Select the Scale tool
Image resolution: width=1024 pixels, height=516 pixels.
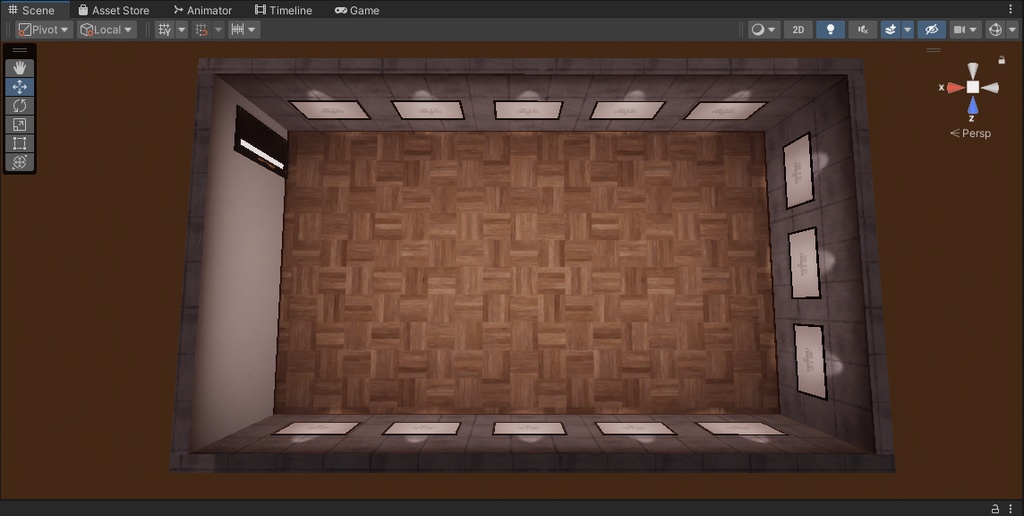(20, 125)
